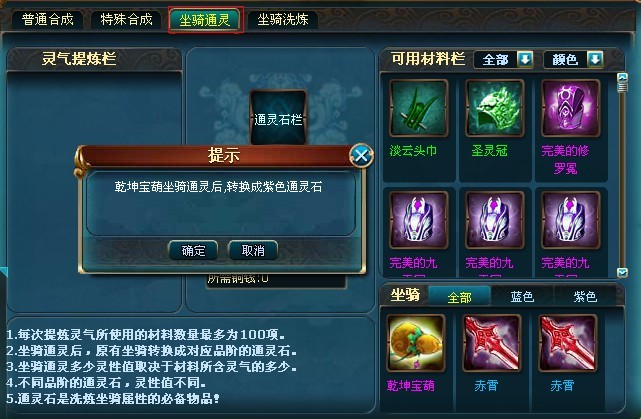Pick the first 完美的九 purple armor item

pyautogui.click(x=419, y=220)
